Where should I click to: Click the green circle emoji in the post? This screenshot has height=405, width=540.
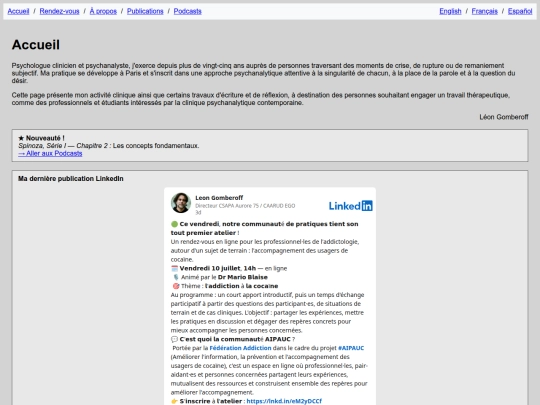click(175, 224)
